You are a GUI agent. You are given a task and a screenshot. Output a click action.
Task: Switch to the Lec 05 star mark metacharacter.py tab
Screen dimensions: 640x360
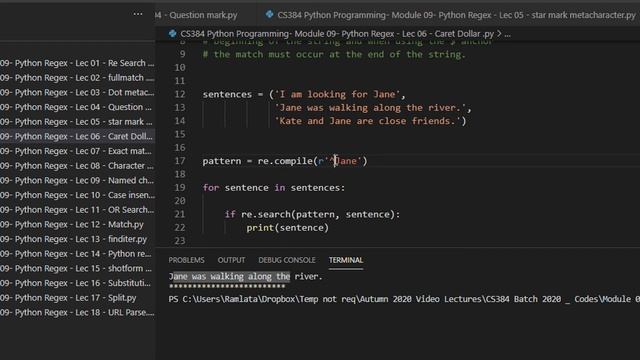pyautogui.click(x=456, y=15)
